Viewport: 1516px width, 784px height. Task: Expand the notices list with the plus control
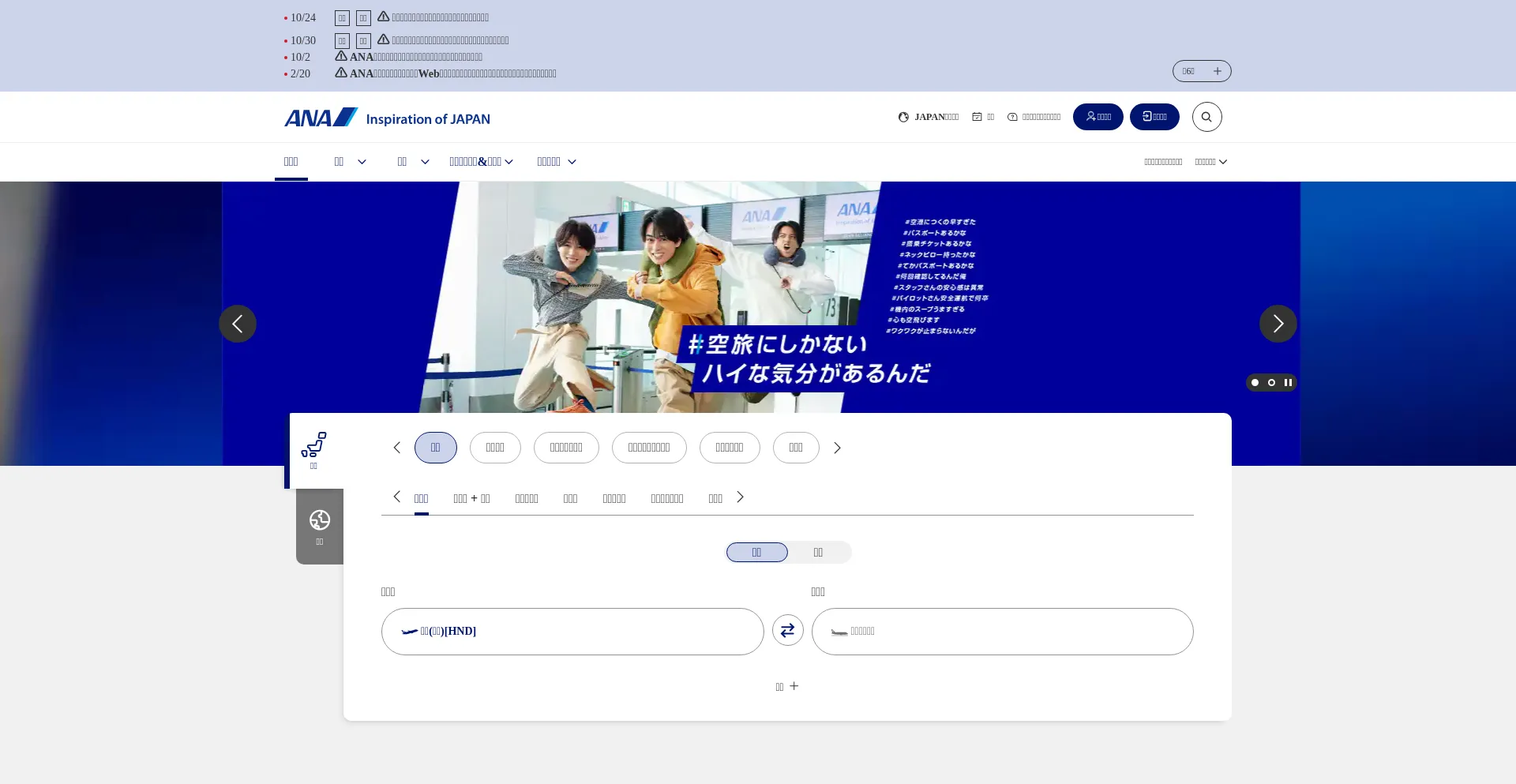(1218, 71)
